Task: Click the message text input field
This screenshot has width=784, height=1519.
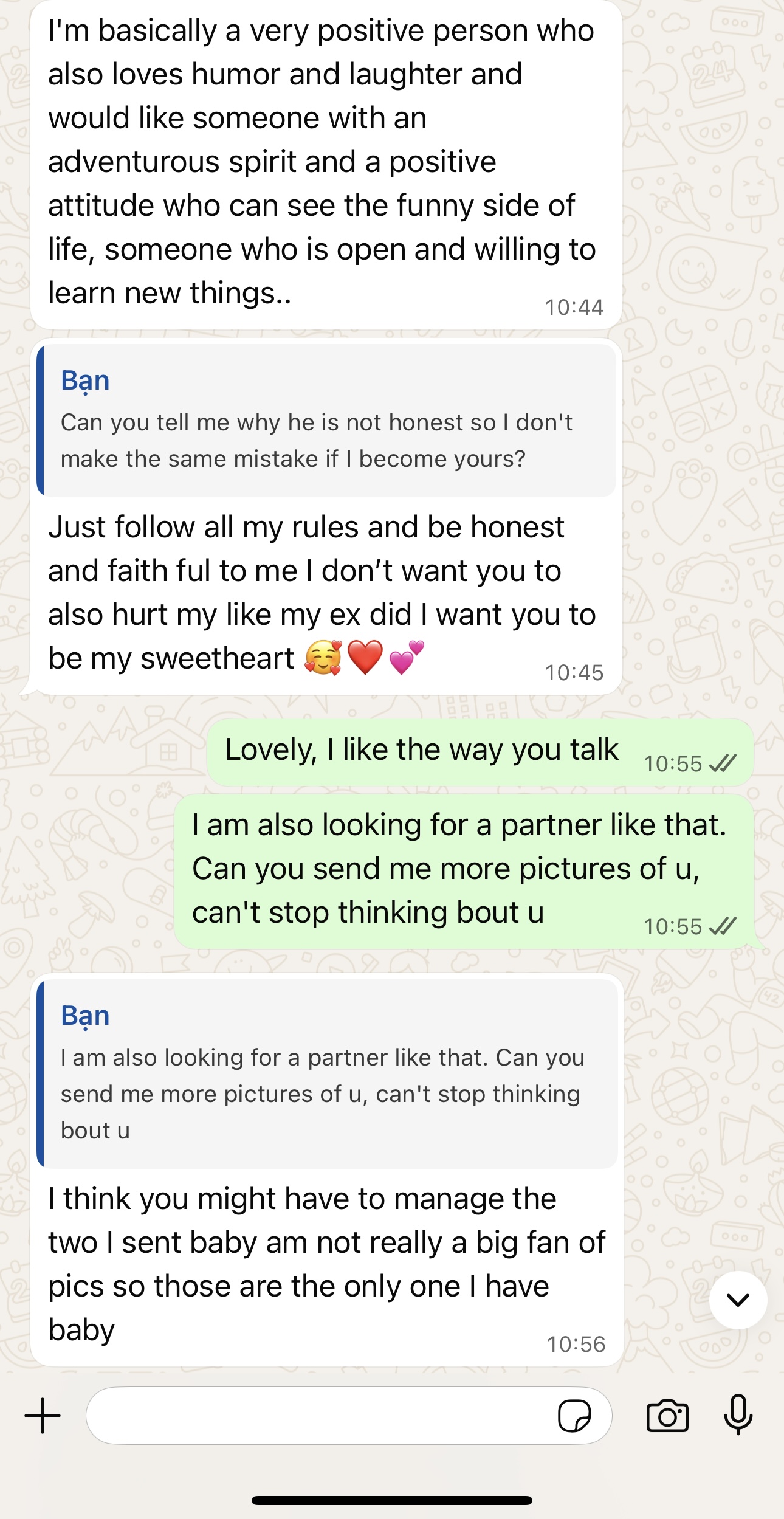Action: pos(349,1416)
